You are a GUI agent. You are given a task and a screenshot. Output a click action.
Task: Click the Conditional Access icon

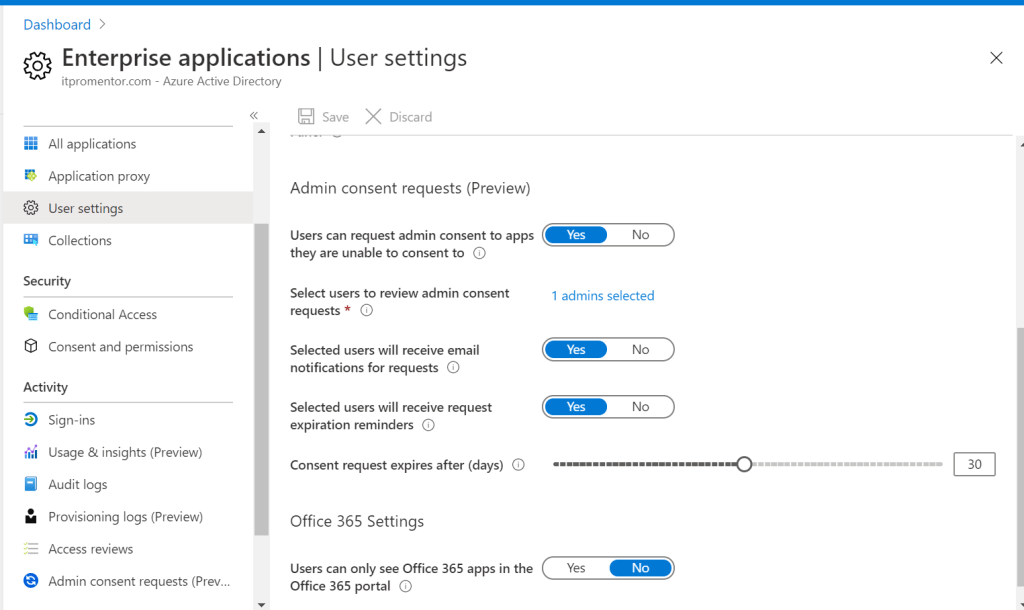31,314
